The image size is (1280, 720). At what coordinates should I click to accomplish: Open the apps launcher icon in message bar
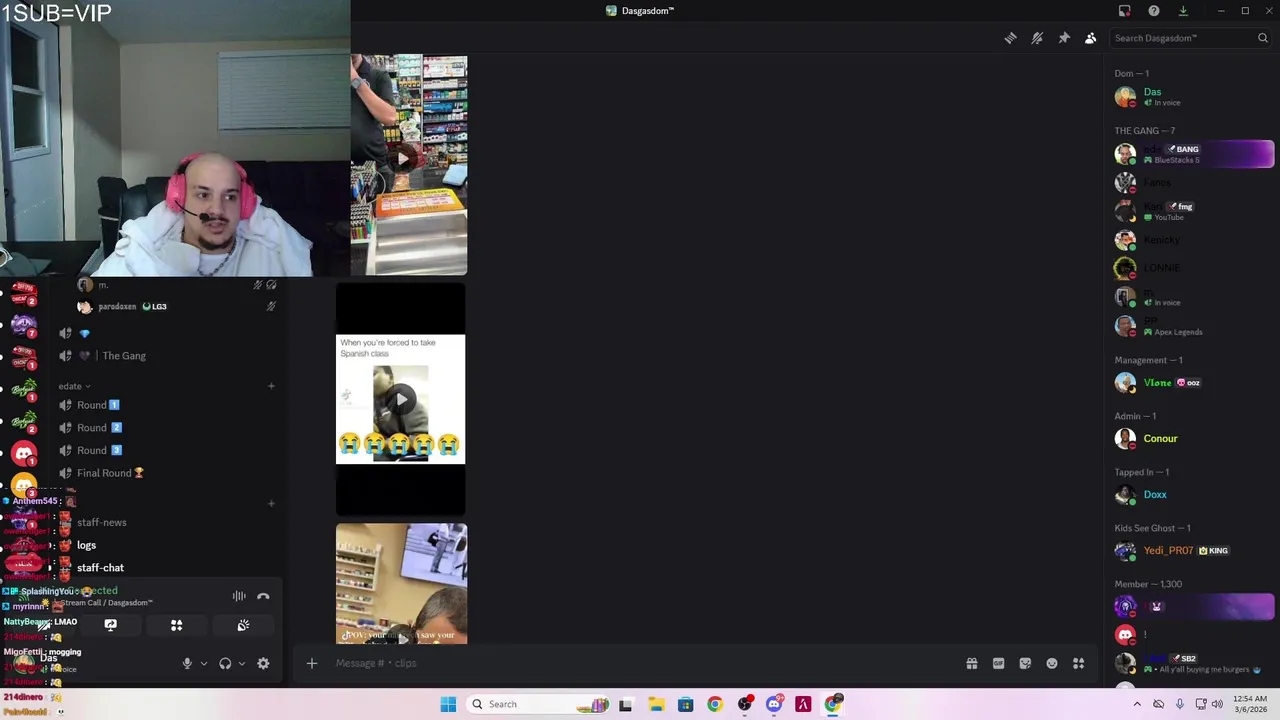[1079, 663]
